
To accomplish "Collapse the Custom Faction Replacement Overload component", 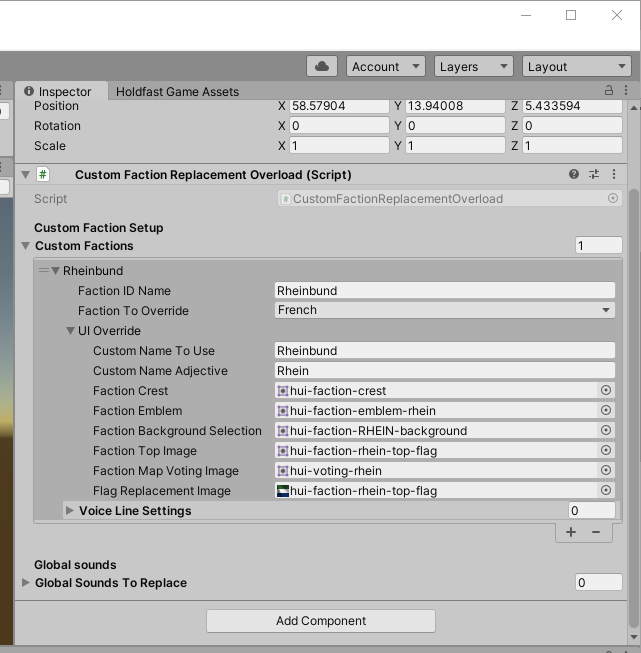I will [26, 175].
